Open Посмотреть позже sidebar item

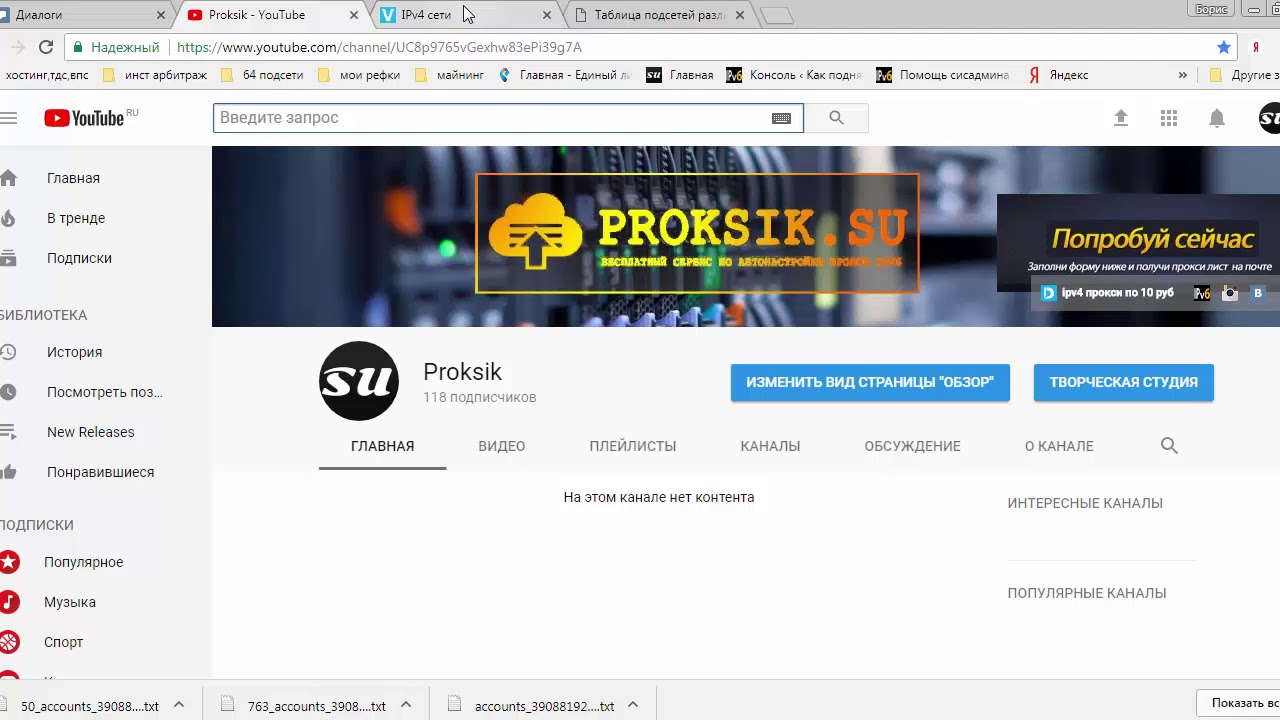click(x=104, y=392)
